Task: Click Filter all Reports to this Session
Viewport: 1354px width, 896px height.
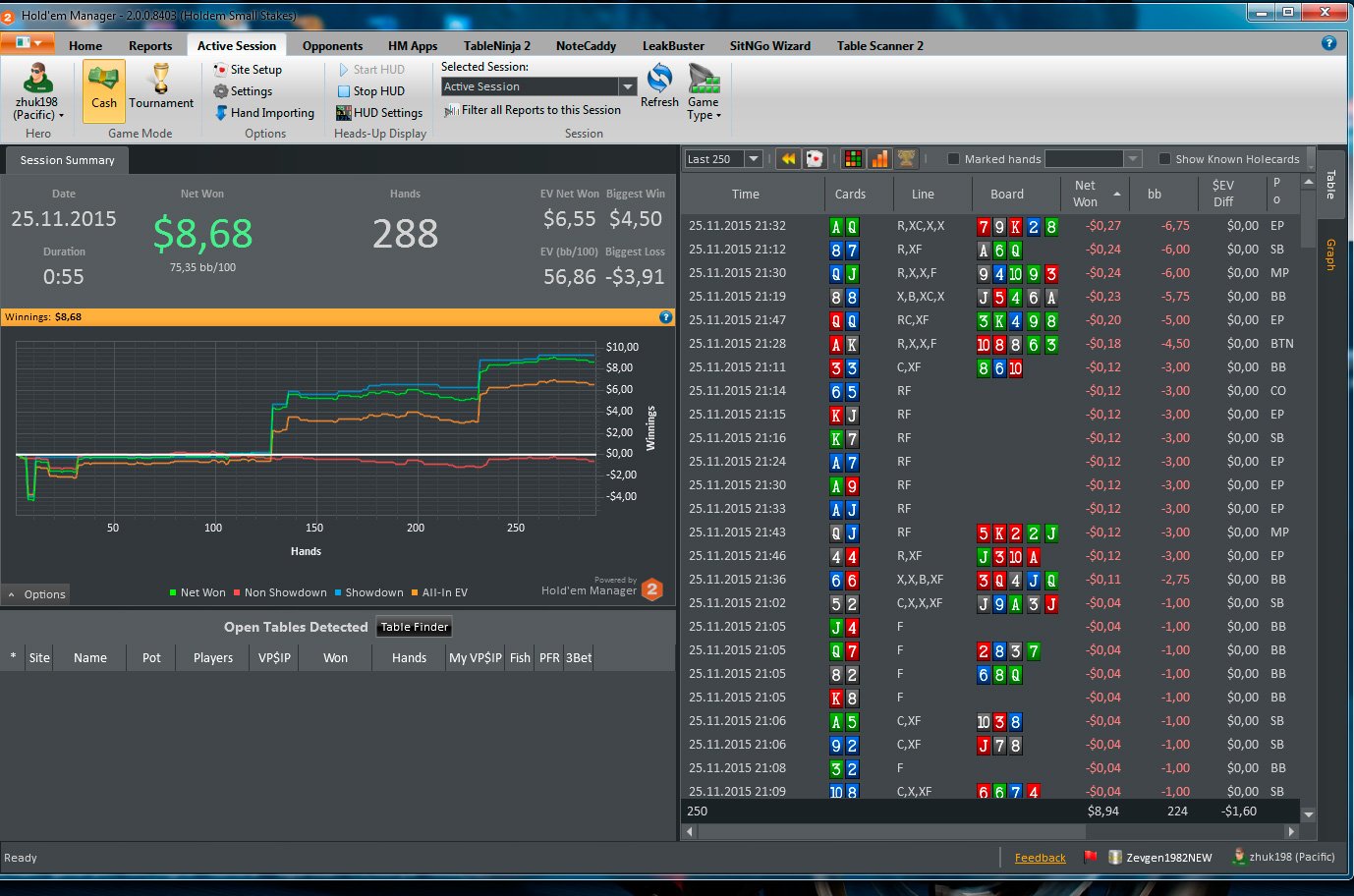Action: point(533,110)
